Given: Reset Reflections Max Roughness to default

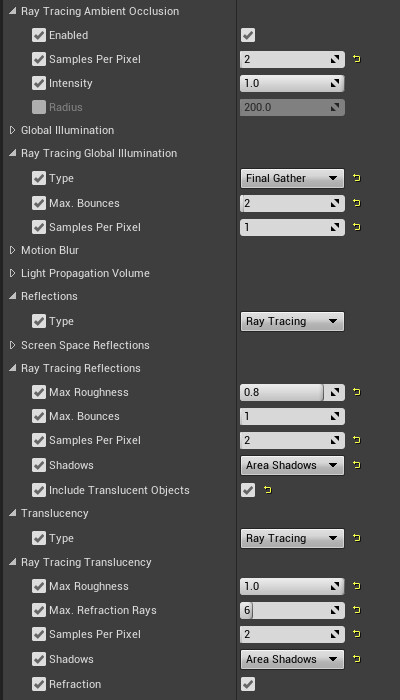Looking at the screenshot, I should point(357,392).
